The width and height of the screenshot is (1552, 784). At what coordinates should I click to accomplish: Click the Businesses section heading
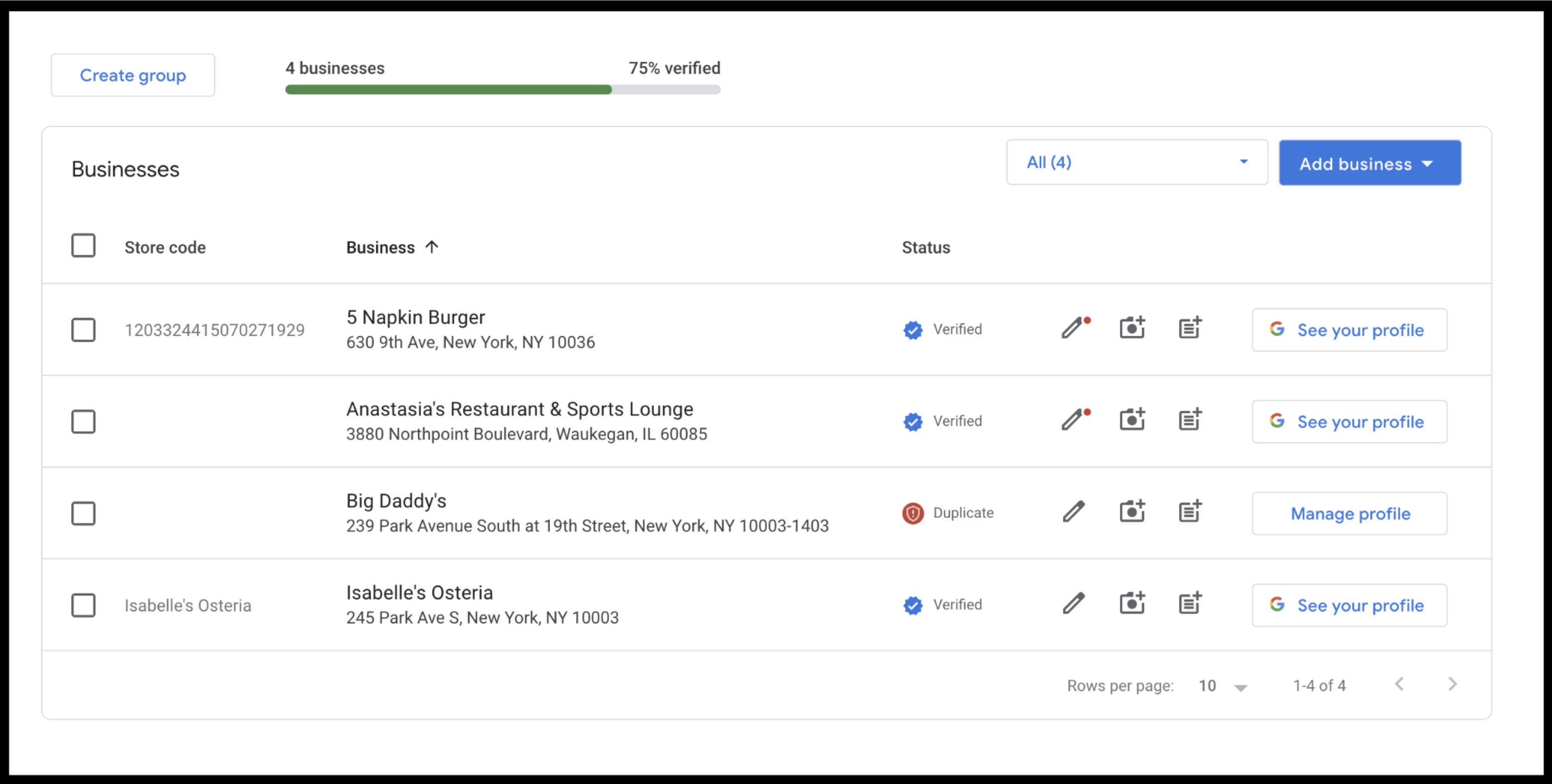[x=125, y=169]
